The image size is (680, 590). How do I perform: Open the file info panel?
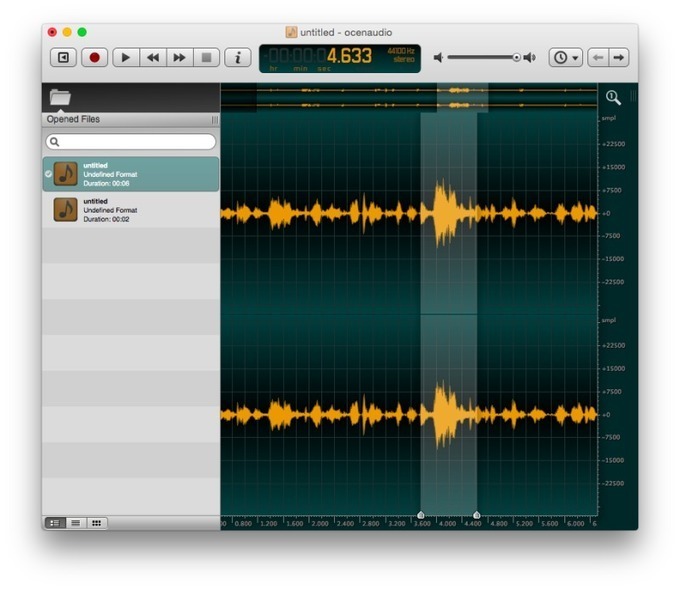[238, 57]
